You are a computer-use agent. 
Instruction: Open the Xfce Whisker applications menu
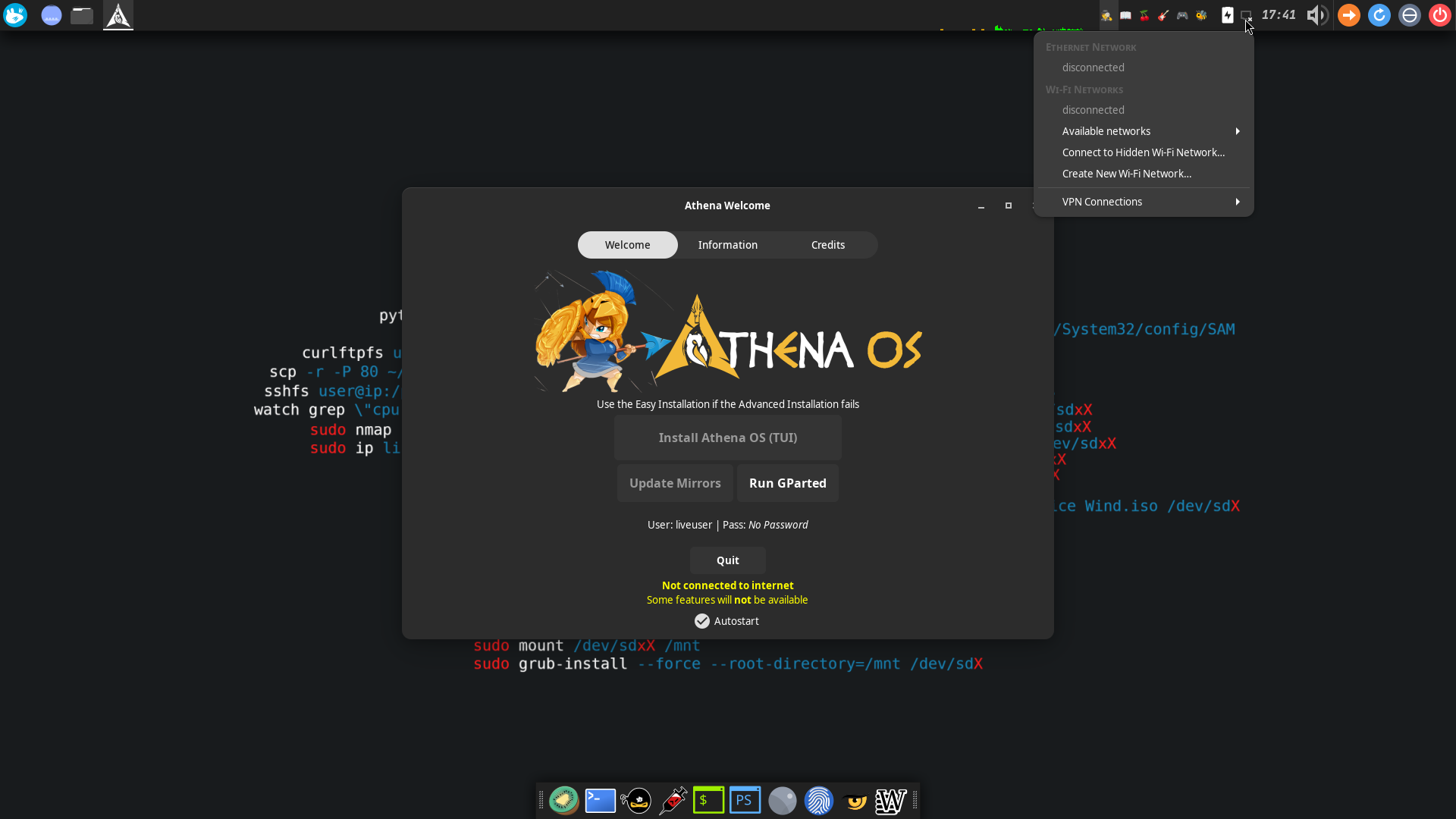click(x=15, y=15)
